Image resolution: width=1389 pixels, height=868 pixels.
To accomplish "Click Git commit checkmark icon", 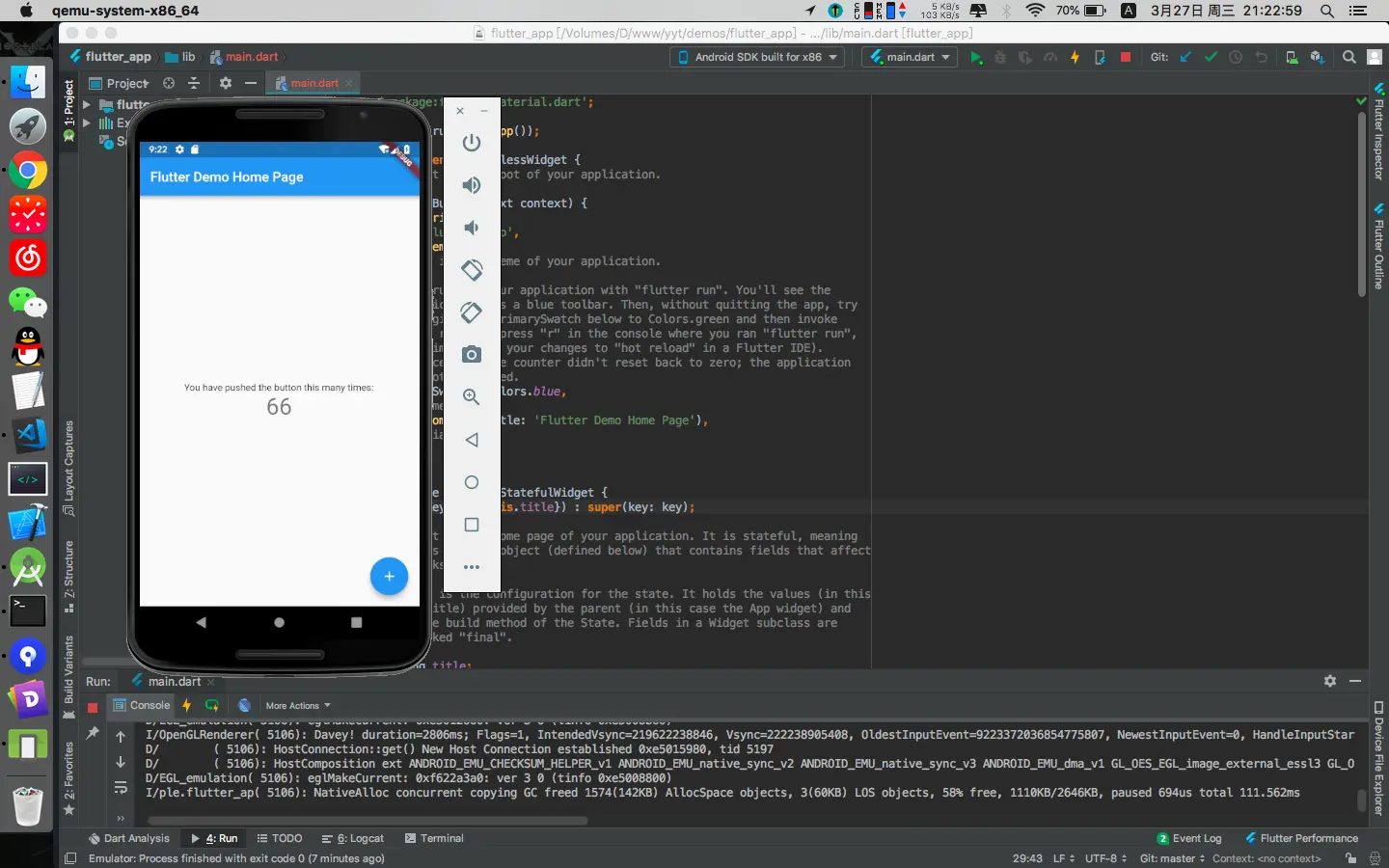I will click(1211, 58).
